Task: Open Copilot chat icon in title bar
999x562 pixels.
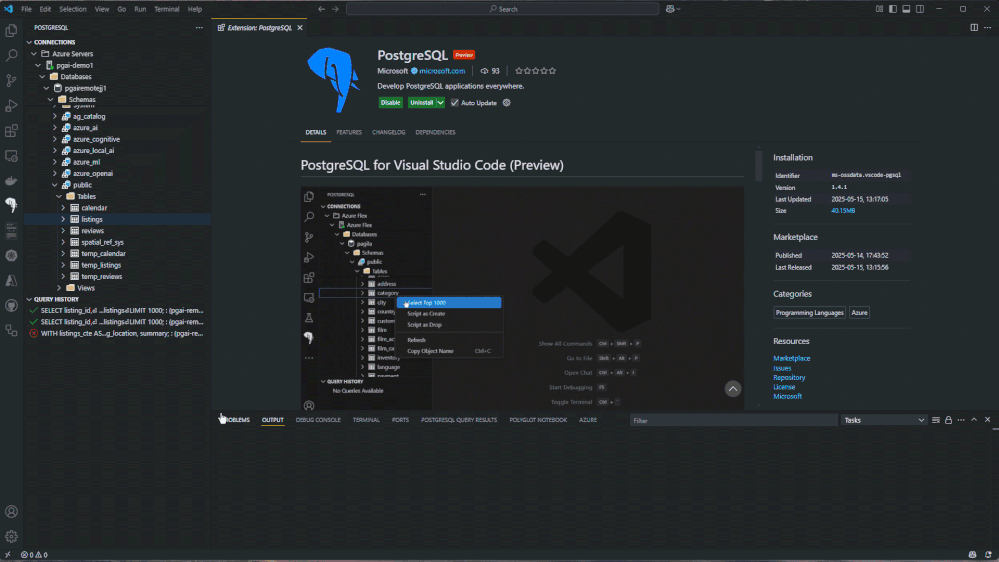Action: (x=670, y=9)
